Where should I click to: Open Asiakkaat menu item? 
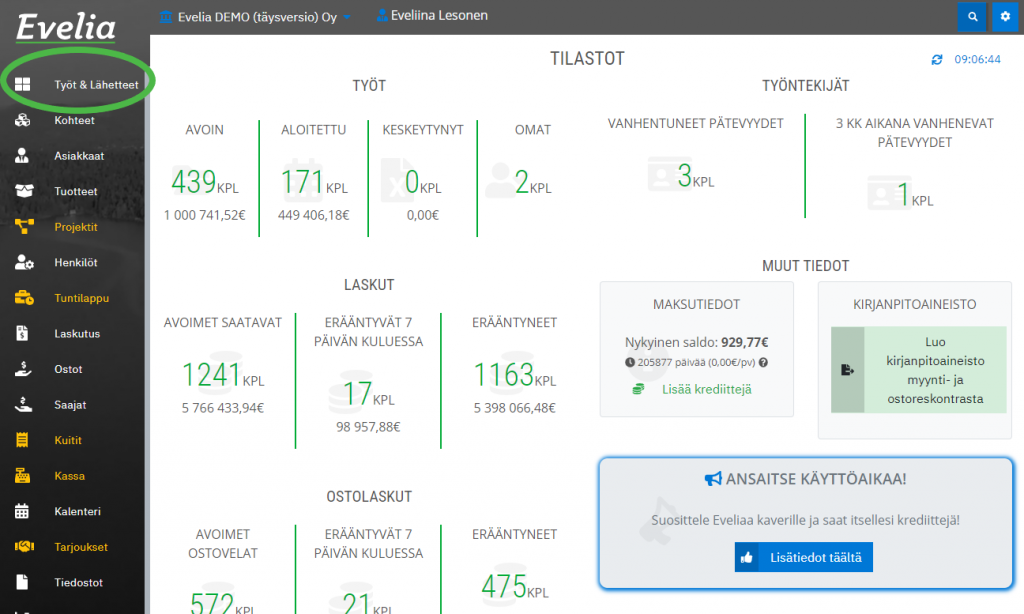(x=79, y=155)
